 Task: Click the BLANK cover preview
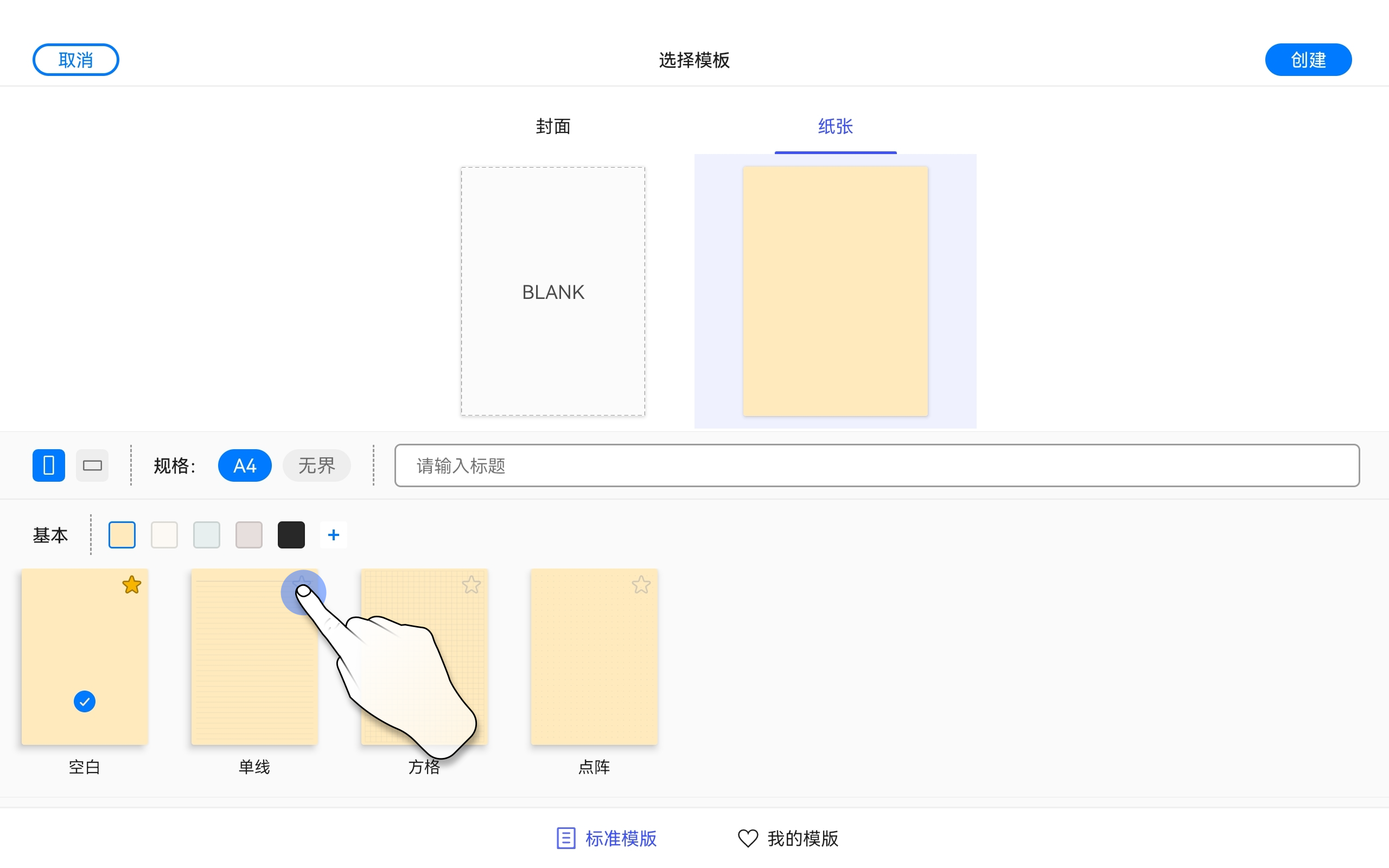tap(553, 292)
